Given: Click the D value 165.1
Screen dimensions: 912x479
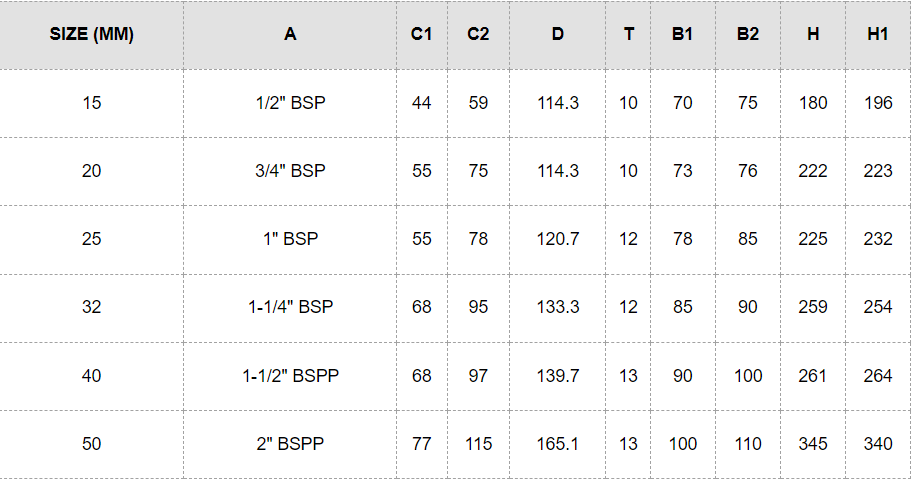Looking at the screenshot, I should [x=558, y=444].
